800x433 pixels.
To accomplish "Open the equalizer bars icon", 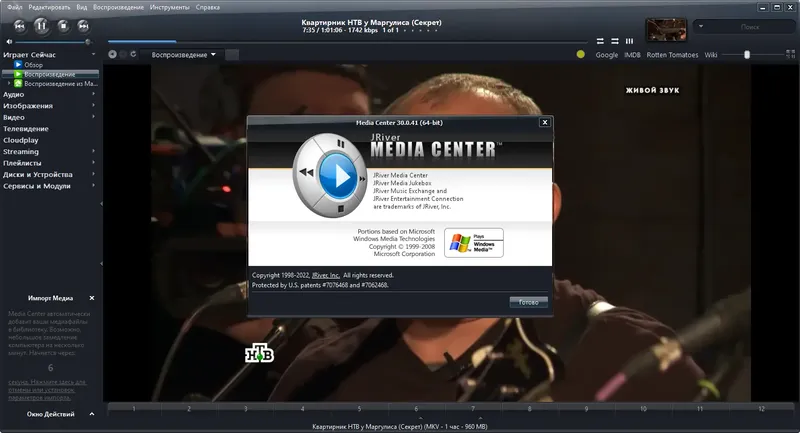I will click(630, 41).
